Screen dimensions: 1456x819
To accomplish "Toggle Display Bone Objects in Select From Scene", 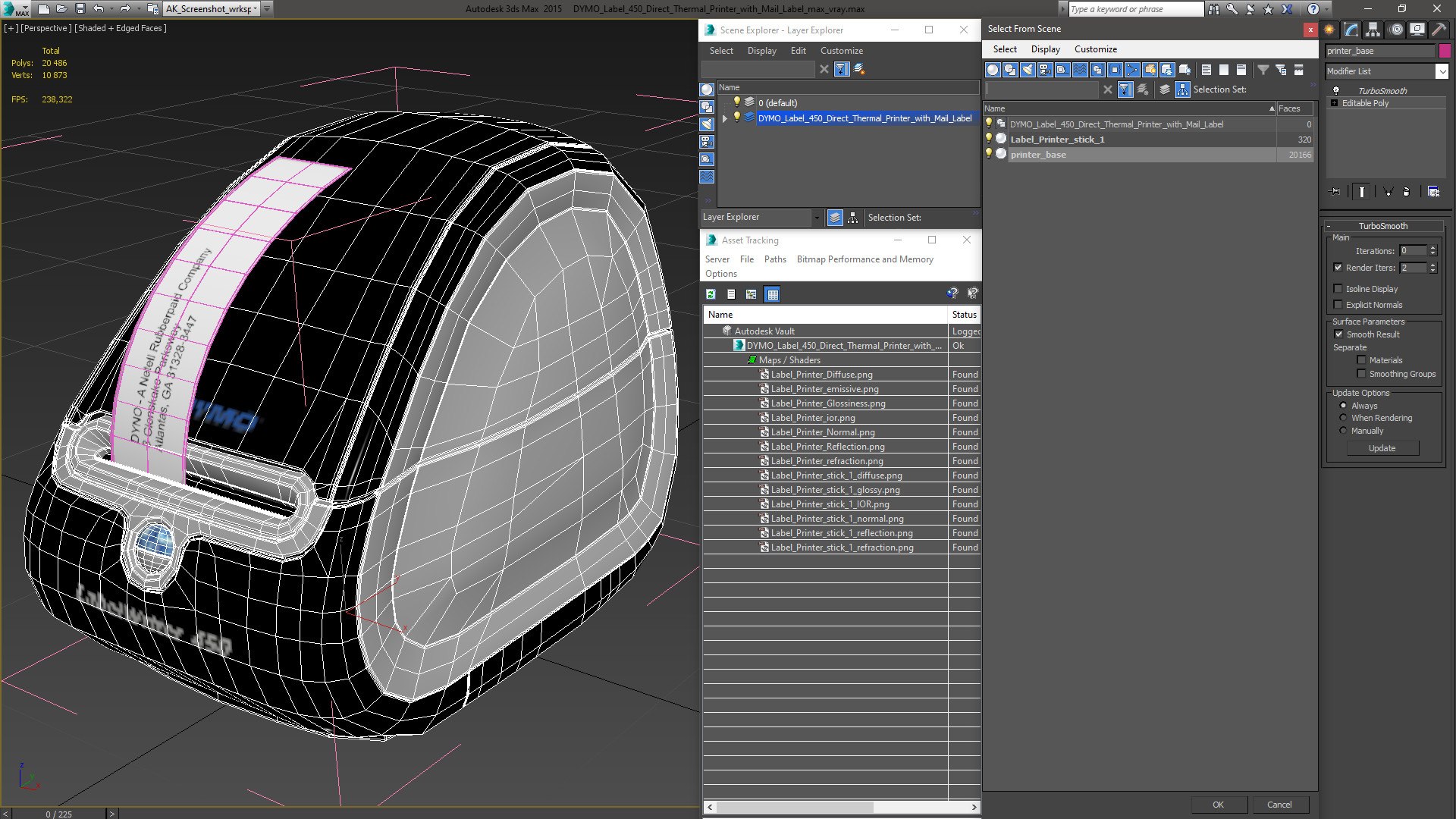I will 1132,70.
